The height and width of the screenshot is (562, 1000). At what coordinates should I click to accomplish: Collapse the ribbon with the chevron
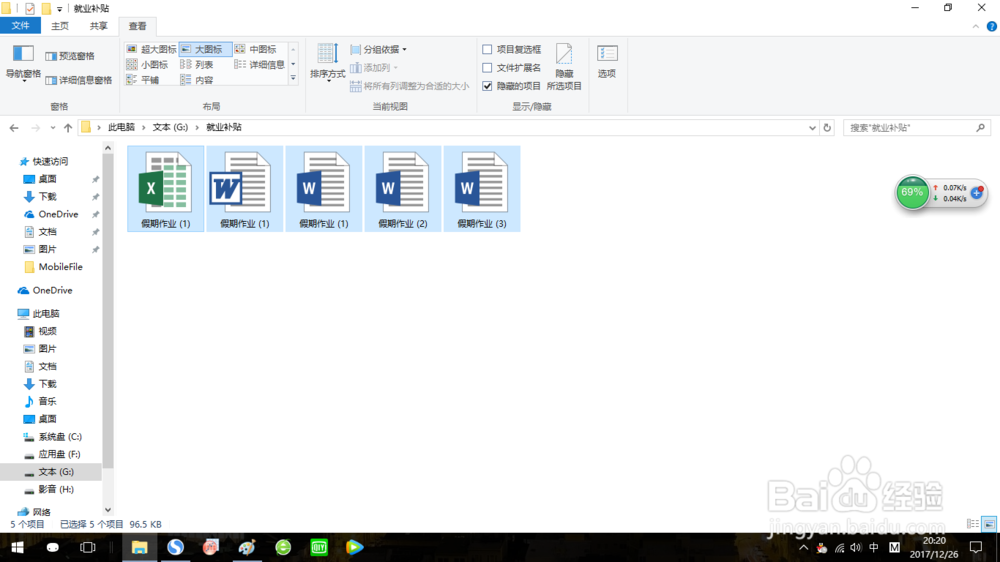[976, 26]
